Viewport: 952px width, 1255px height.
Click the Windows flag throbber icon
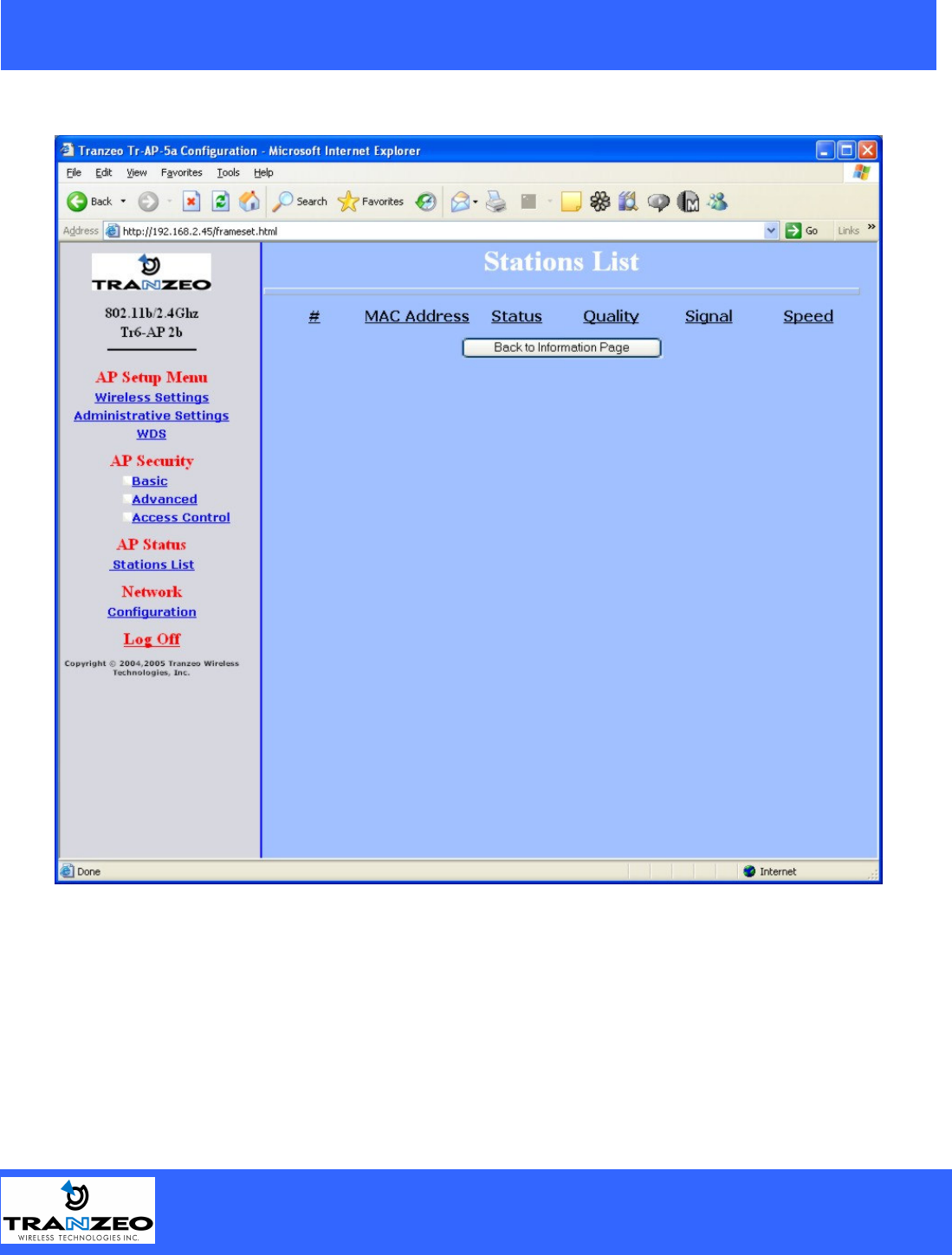(861, 172)
